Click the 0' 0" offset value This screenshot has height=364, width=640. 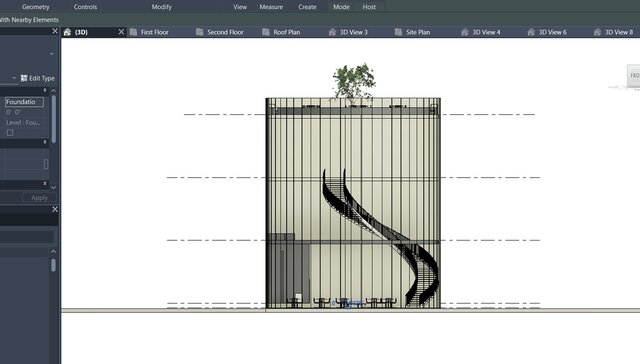14,112
